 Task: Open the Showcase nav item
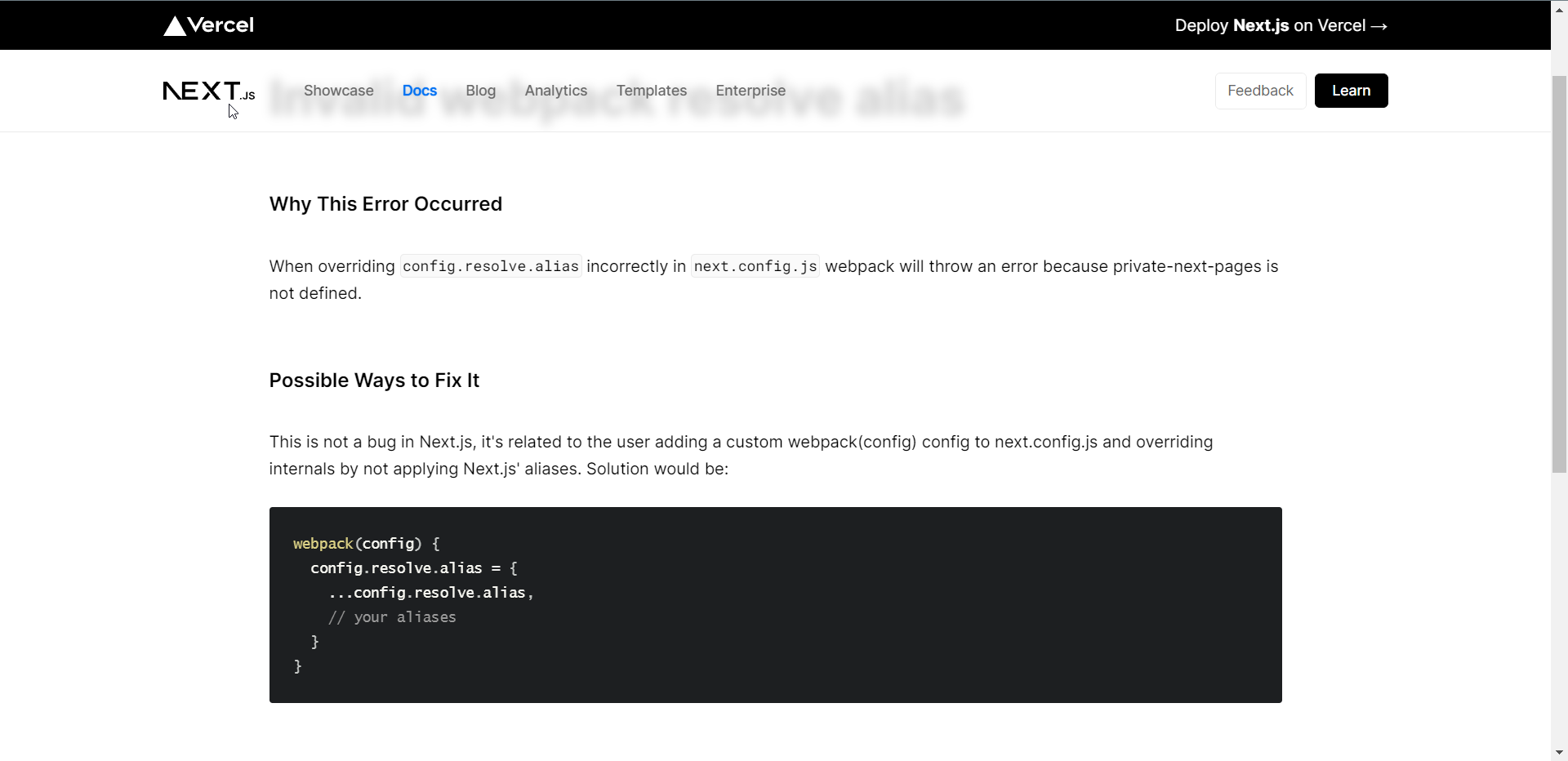[339, 91]
